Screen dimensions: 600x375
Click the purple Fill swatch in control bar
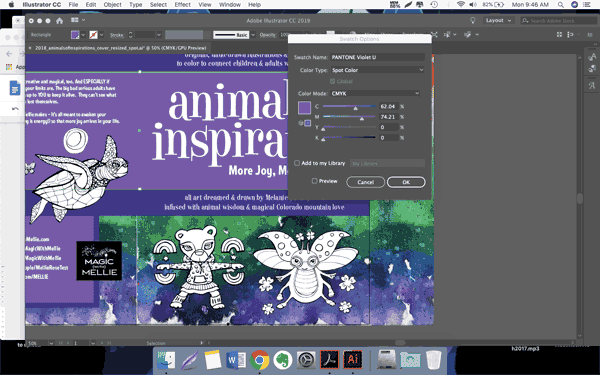75,35
